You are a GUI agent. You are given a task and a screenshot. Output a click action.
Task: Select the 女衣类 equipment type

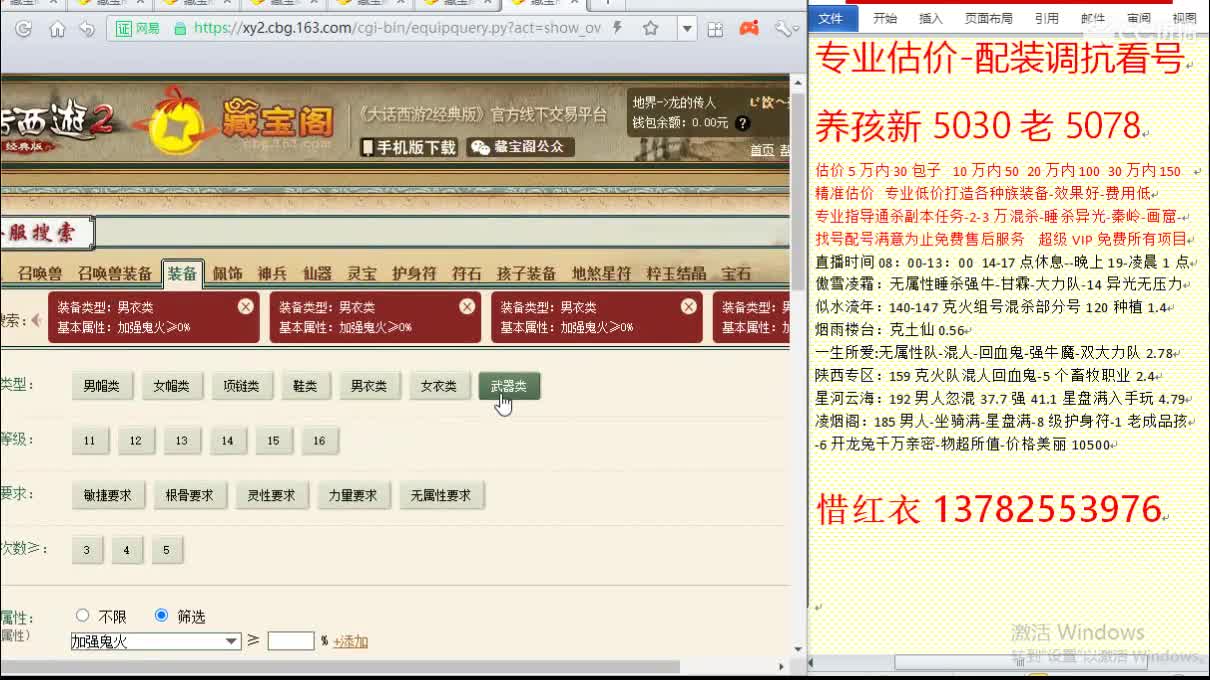(x=439, y=386)
